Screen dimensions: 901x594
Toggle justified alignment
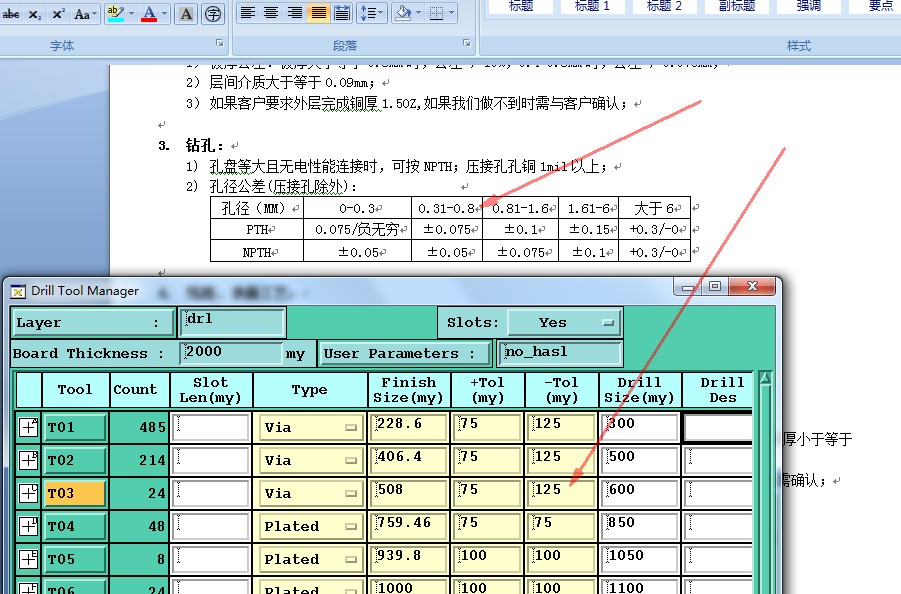(x=318, y=13)
